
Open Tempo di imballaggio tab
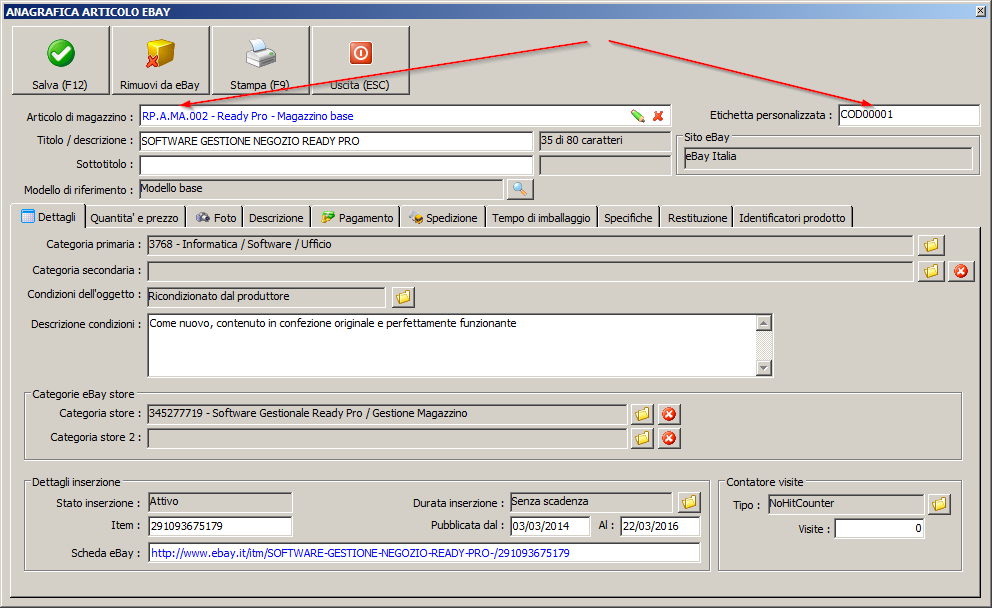point(541,218)
